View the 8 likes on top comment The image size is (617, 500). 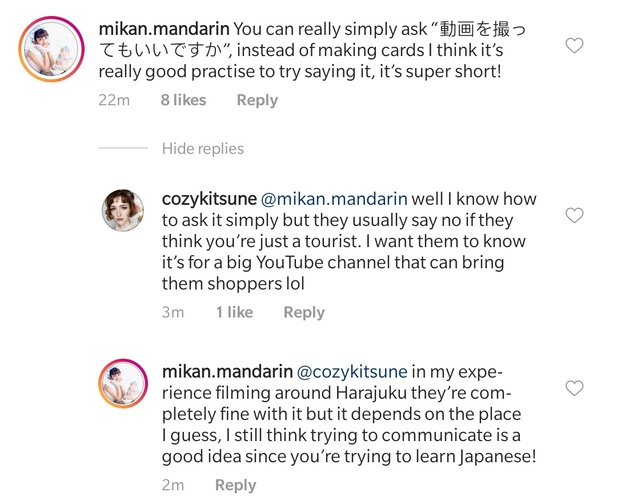[x=183, y=100]
